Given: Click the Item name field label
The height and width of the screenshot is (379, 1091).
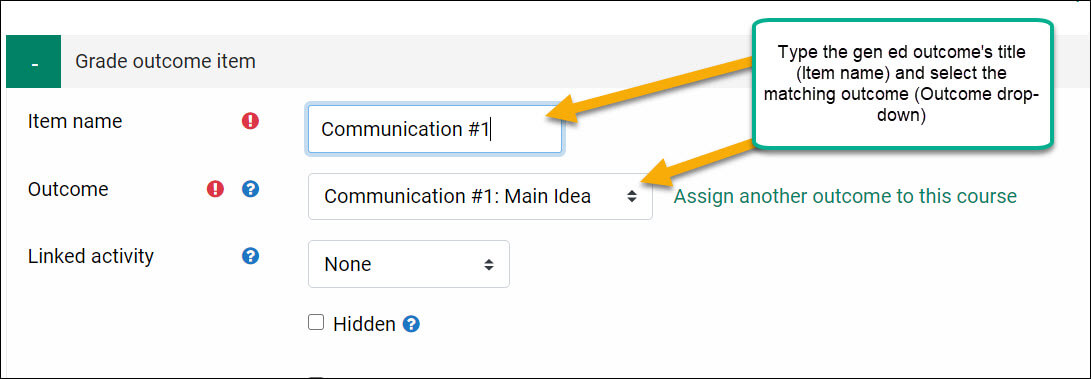Looking at the screenshot, I should (75, 122).
